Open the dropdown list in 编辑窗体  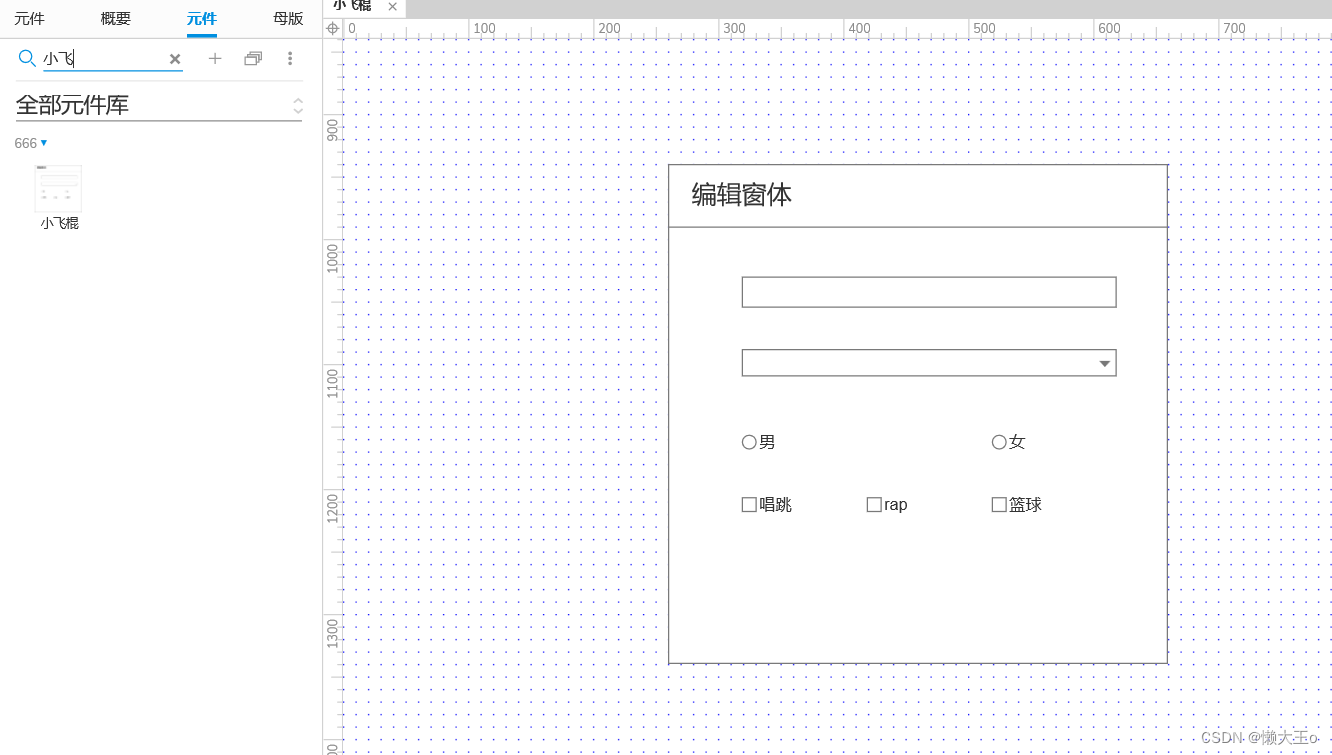pyautogui.click(x=1104, y=363)
